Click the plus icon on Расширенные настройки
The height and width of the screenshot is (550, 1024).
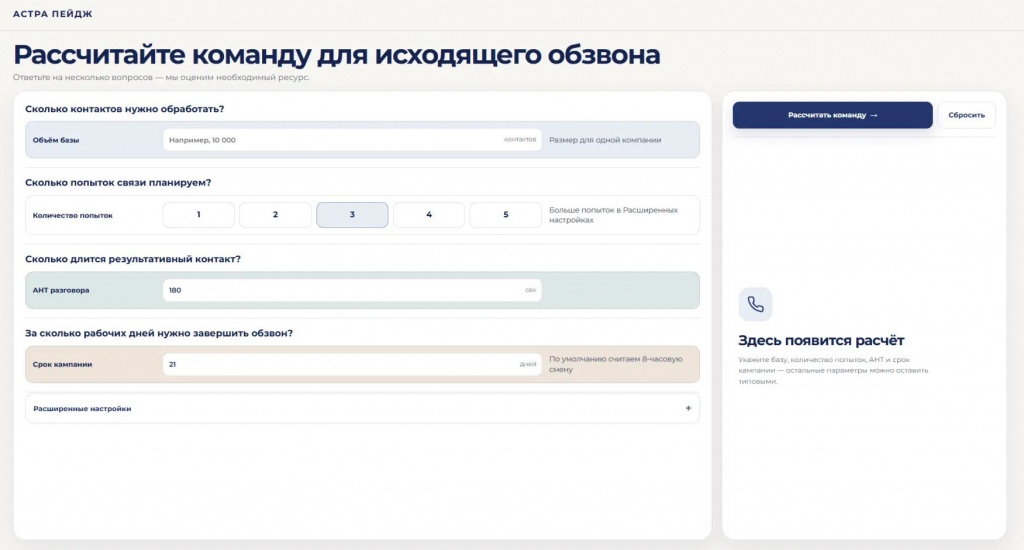[688, 408]
